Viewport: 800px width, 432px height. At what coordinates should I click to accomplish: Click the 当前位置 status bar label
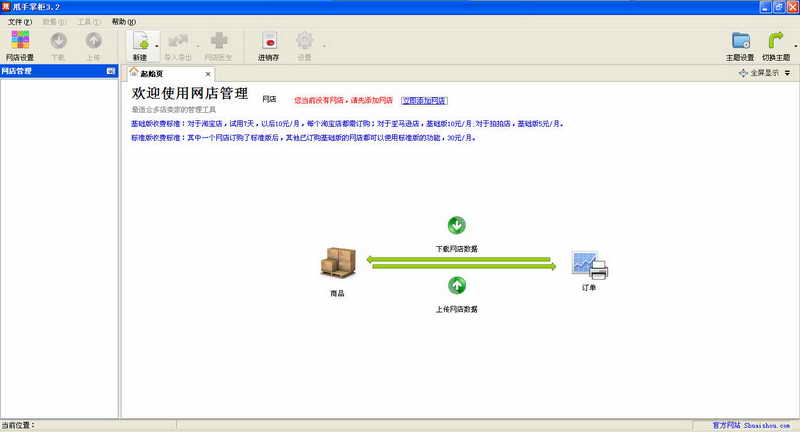pyautogui.click(x=18, y=425)
